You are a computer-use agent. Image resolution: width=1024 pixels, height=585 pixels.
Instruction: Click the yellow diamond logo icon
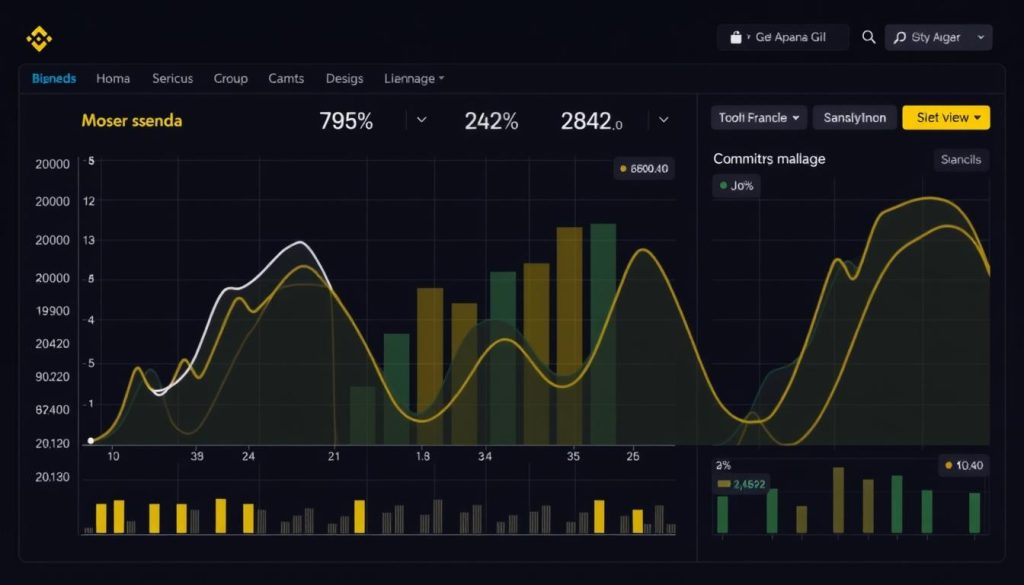point(39,39)
